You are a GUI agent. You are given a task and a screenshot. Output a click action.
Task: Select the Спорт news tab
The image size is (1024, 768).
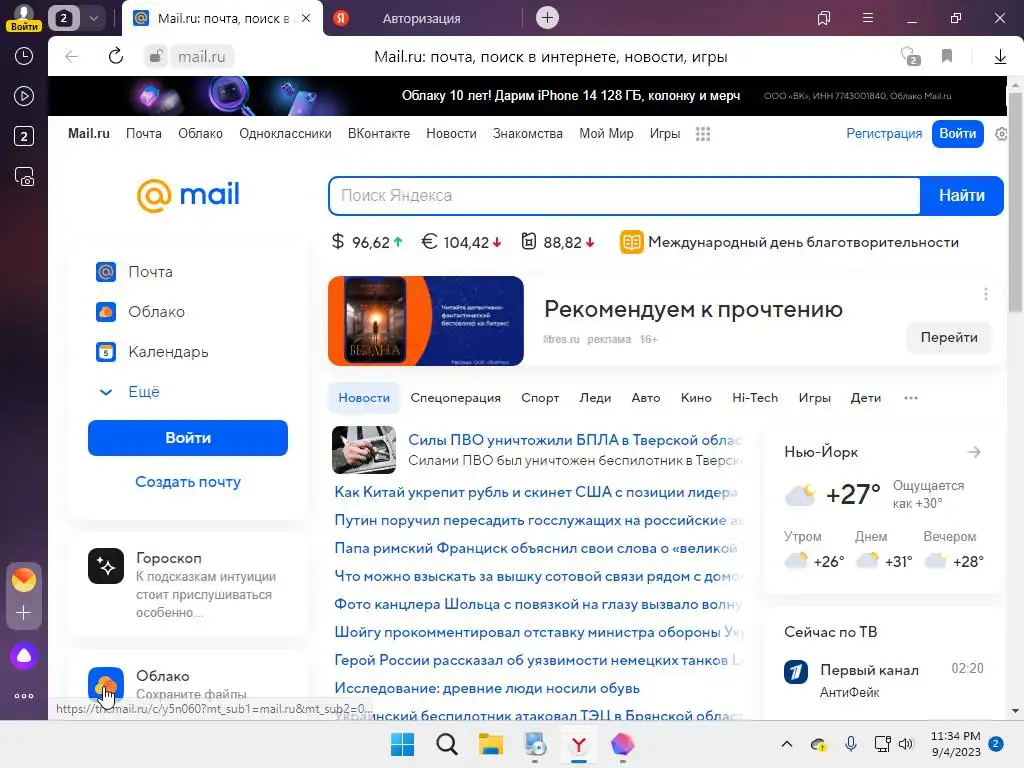point(540,398)
